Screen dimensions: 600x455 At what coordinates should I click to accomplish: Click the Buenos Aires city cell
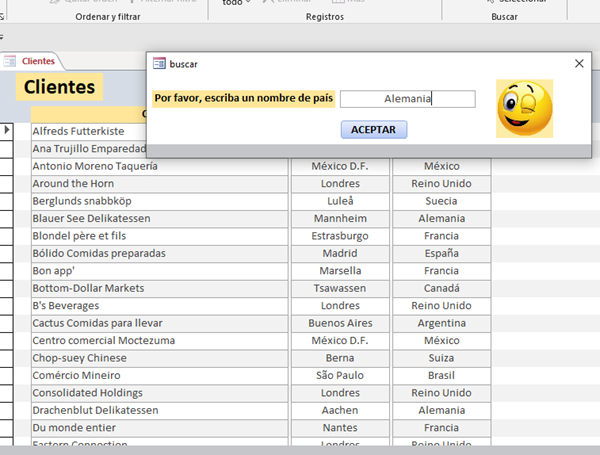coord(340,323)
